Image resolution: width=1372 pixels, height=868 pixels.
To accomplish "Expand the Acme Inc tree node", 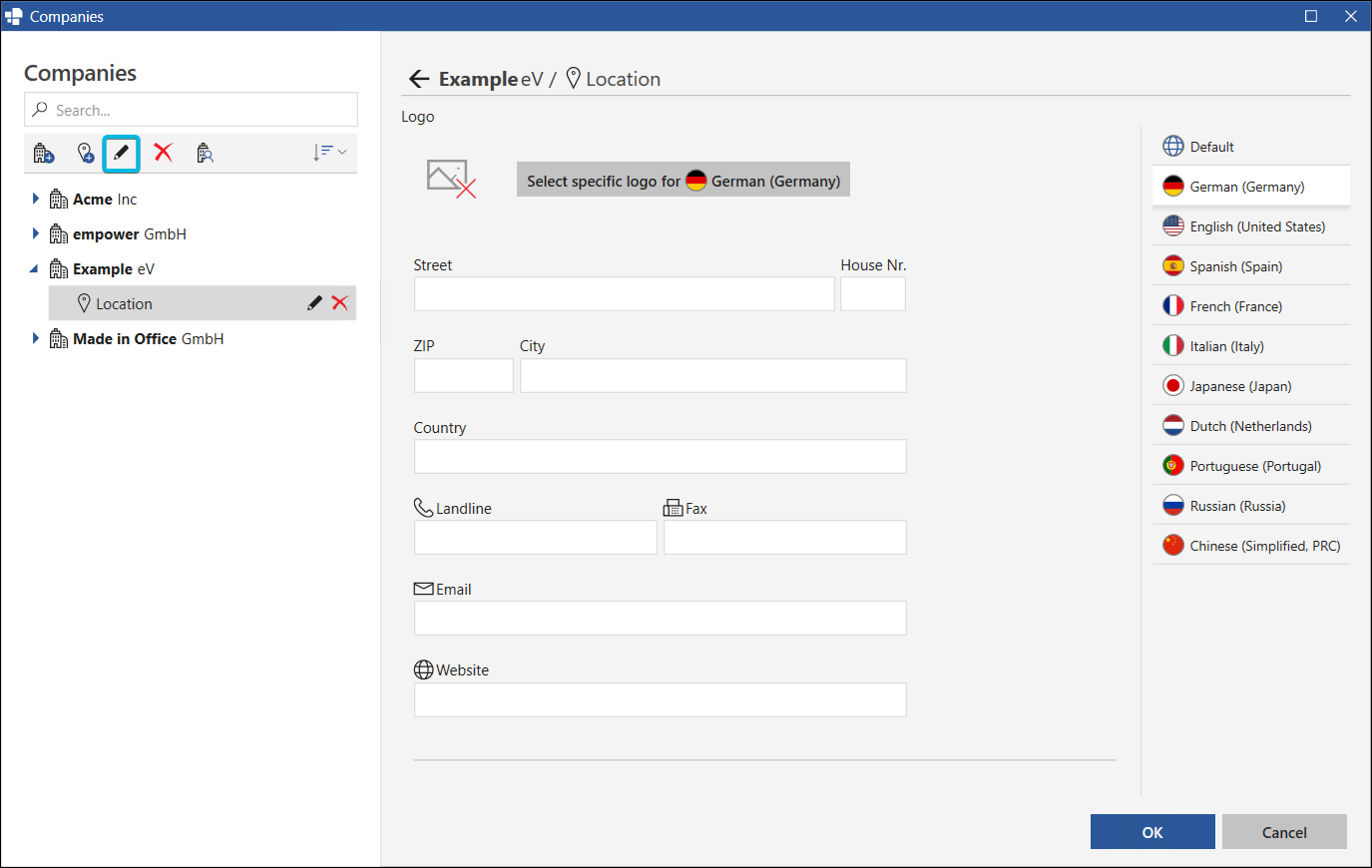I will [36, 199].
